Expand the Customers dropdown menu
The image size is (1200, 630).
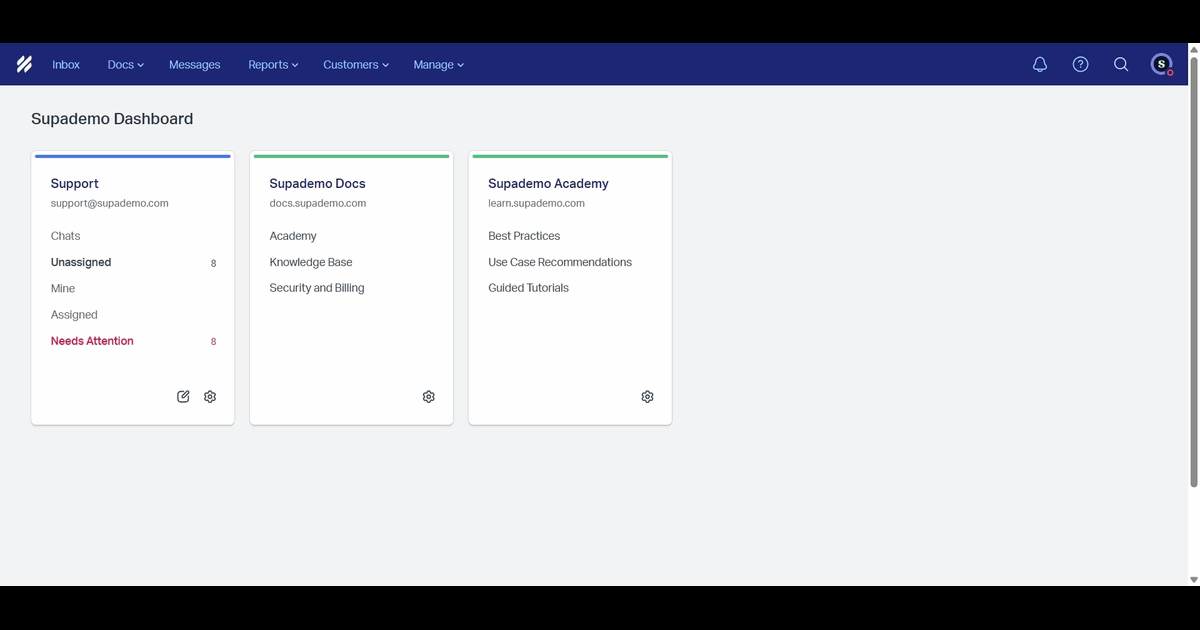click(x=356, y=65)
